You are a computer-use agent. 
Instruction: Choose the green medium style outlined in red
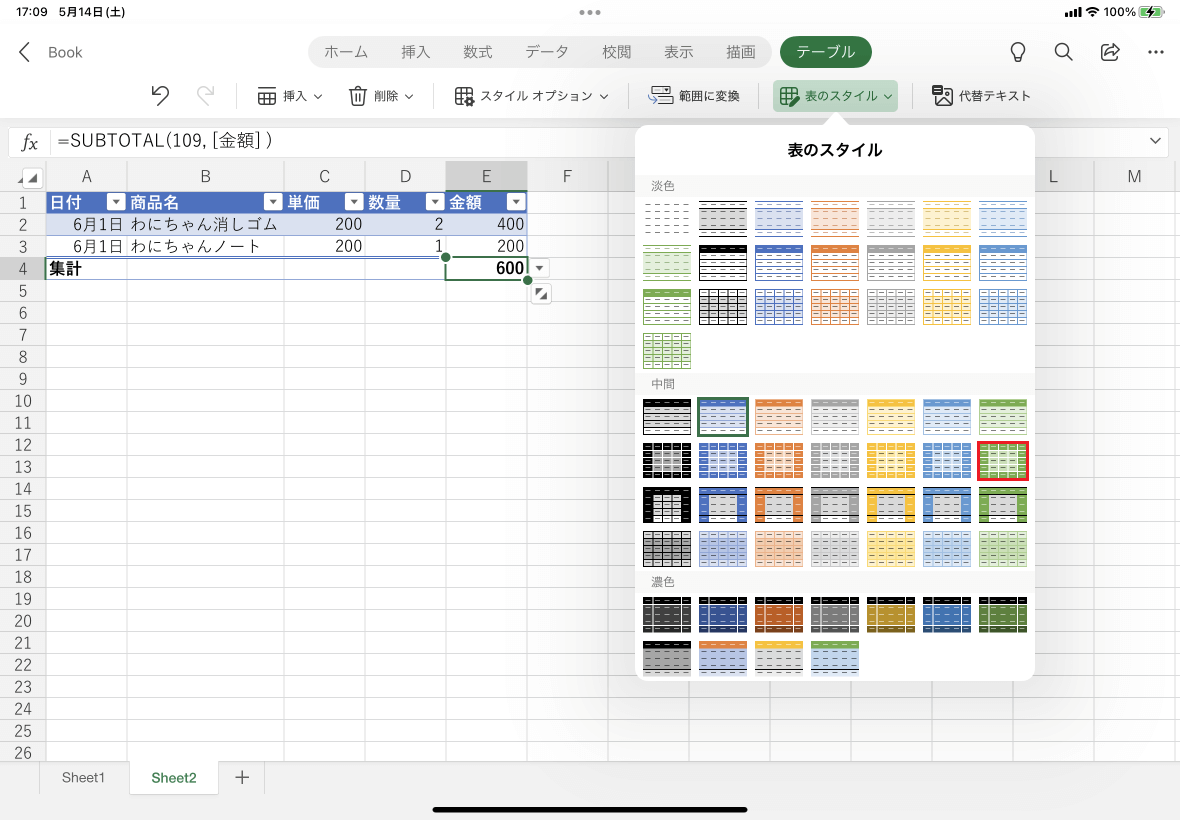[x=1002, y=460]
